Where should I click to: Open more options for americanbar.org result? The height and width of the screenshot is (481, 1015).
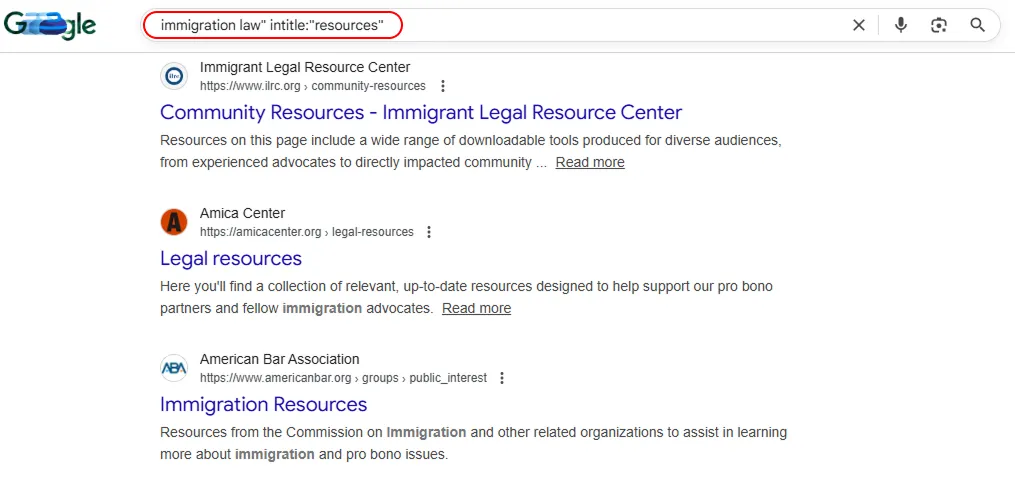point(502,378)
